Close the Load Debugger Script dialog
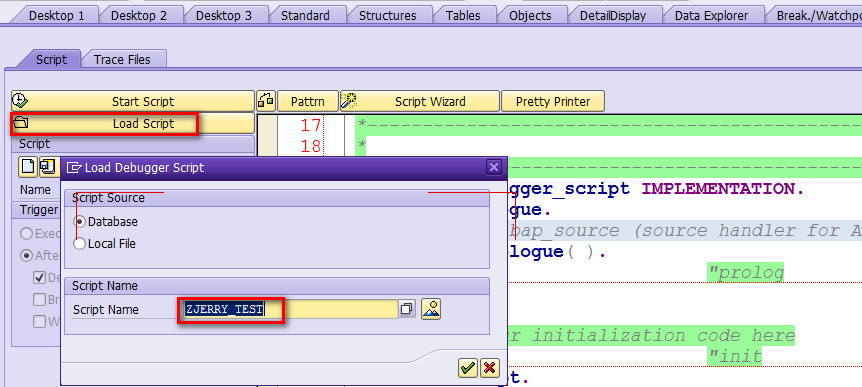This screenshot has width=862, height=387. point(494,168)
